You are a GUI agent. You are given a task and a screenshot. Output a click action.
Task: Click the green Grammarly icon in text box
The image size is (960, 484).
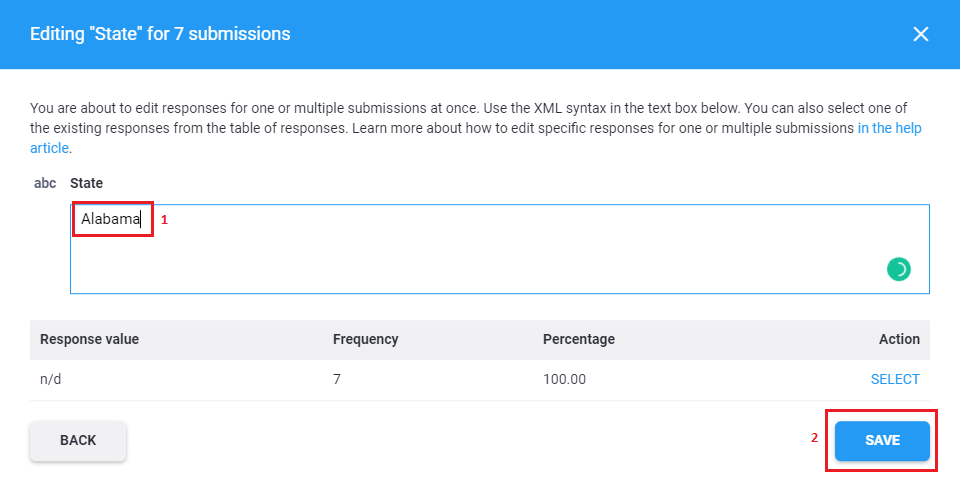(898, 269)
